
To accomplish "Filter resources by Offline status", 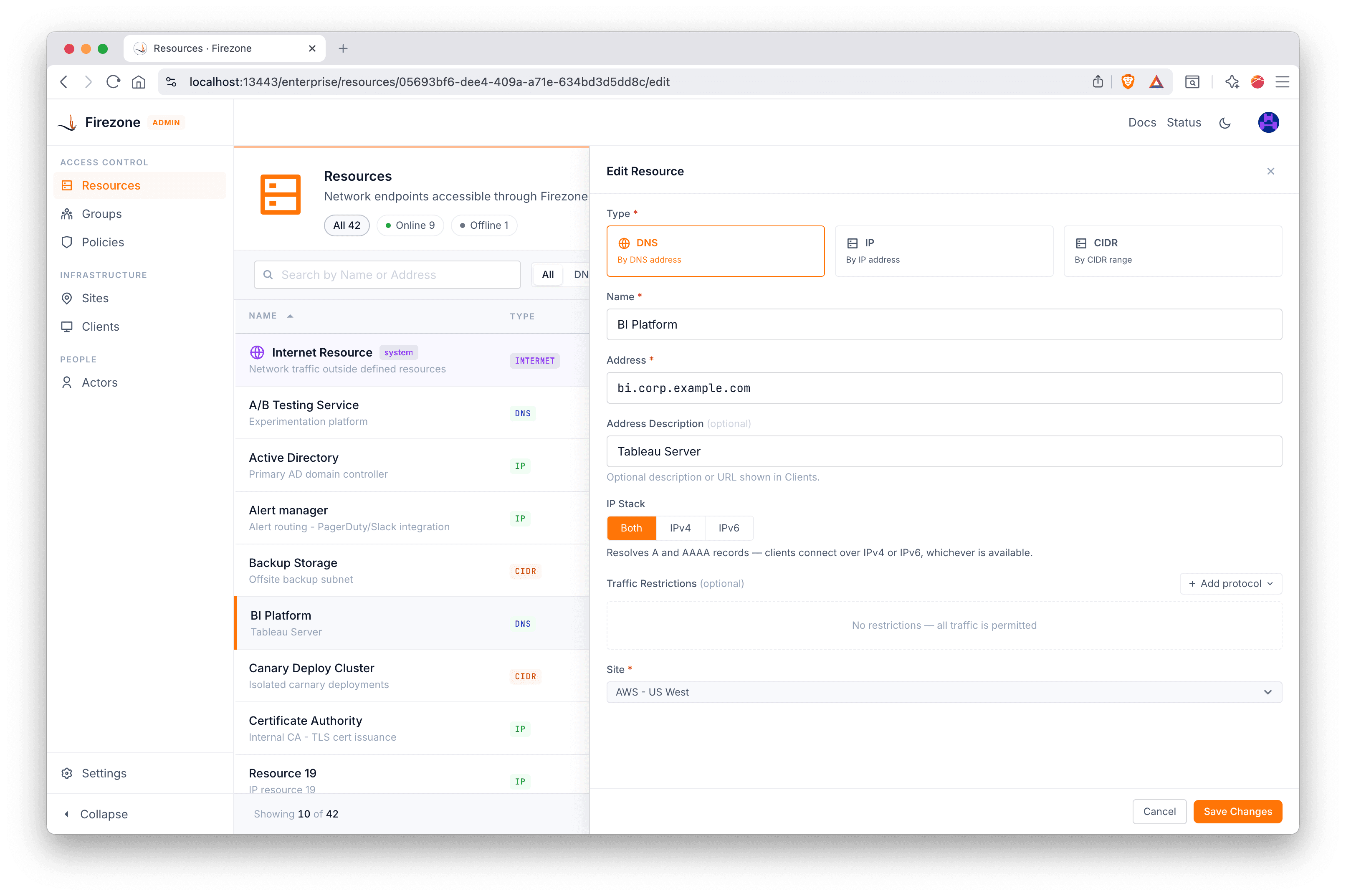I will point(484,225).
